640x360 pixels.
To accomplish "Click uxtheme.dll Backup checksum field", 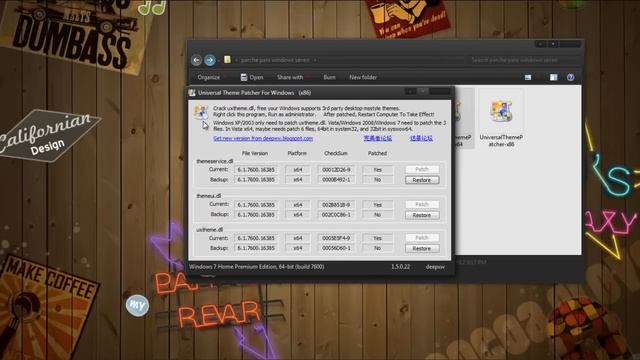I will pyautogui.click(x=336, y=248).
